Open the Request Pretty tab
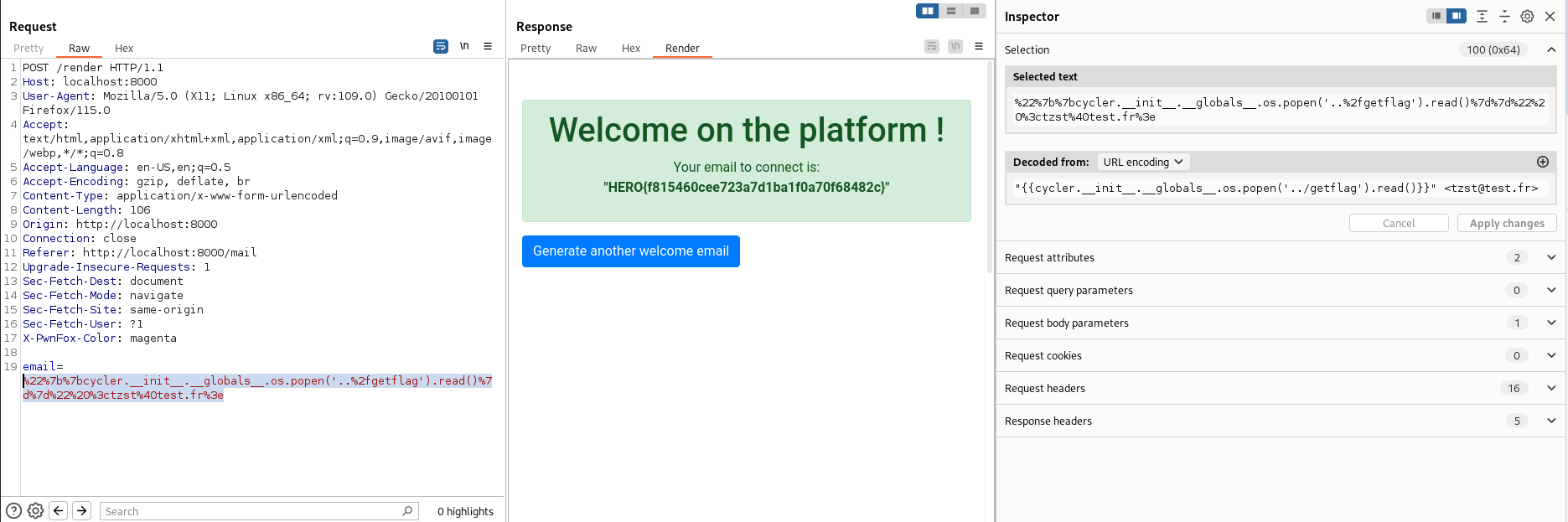The height and width of the screenshot is (522, 1568). (x=28, y=49)
